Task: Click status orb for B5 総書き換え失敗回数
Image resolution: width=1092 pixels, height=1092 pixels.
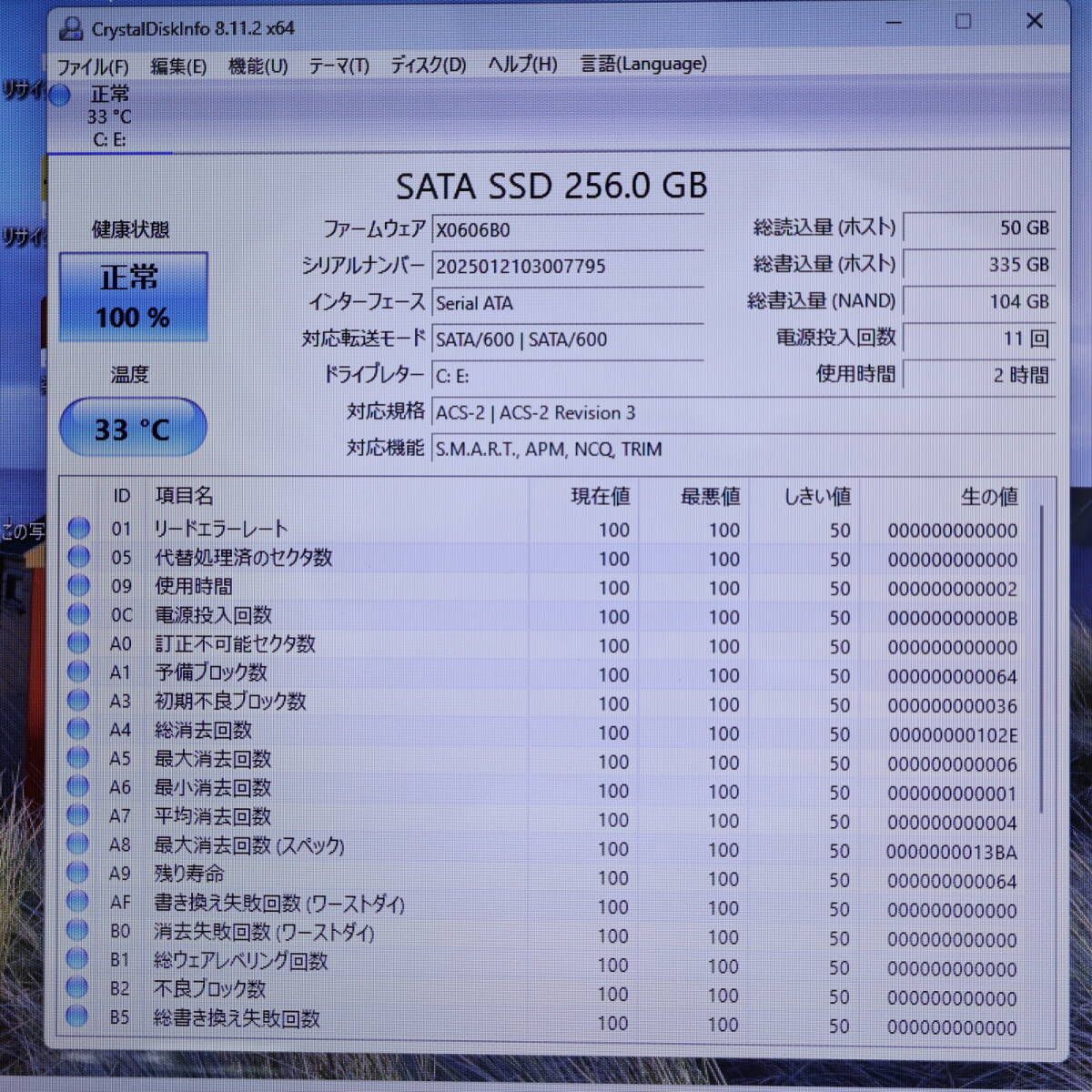Action: tap(78, 1016)
